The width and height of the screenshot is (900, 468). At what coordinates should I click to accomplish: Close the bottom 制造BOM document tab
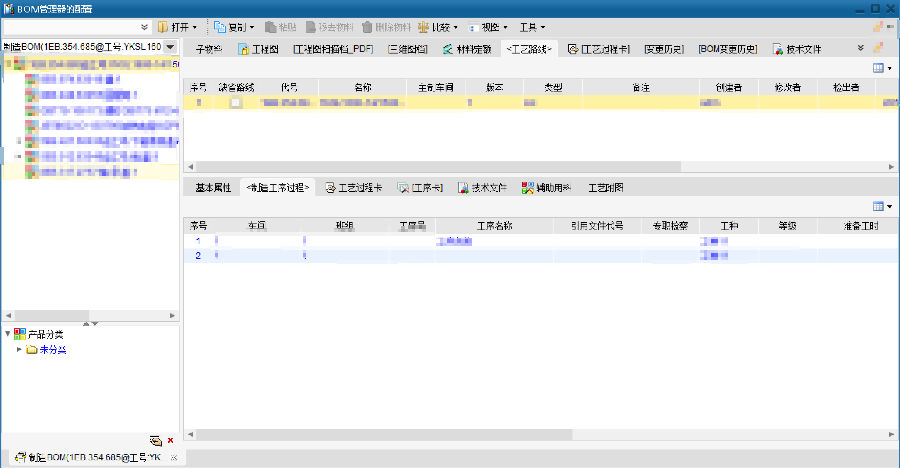tap(174, 458)
